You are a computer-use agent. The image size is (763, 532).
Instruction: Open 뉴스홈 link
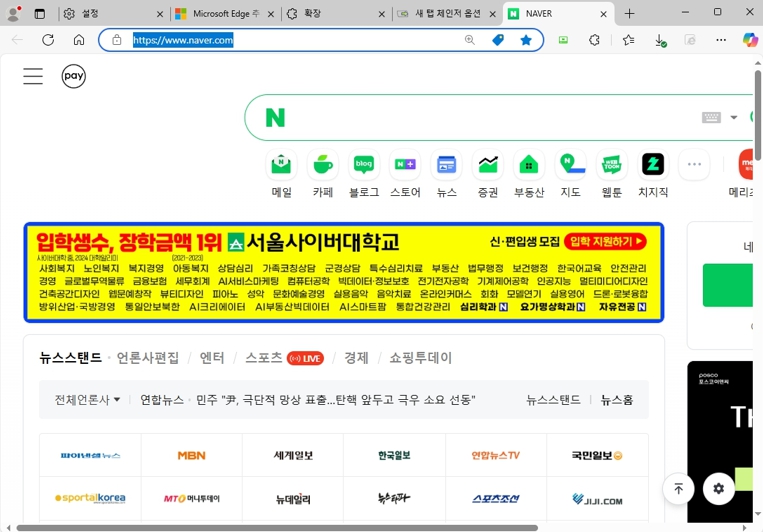coord(617,400)
